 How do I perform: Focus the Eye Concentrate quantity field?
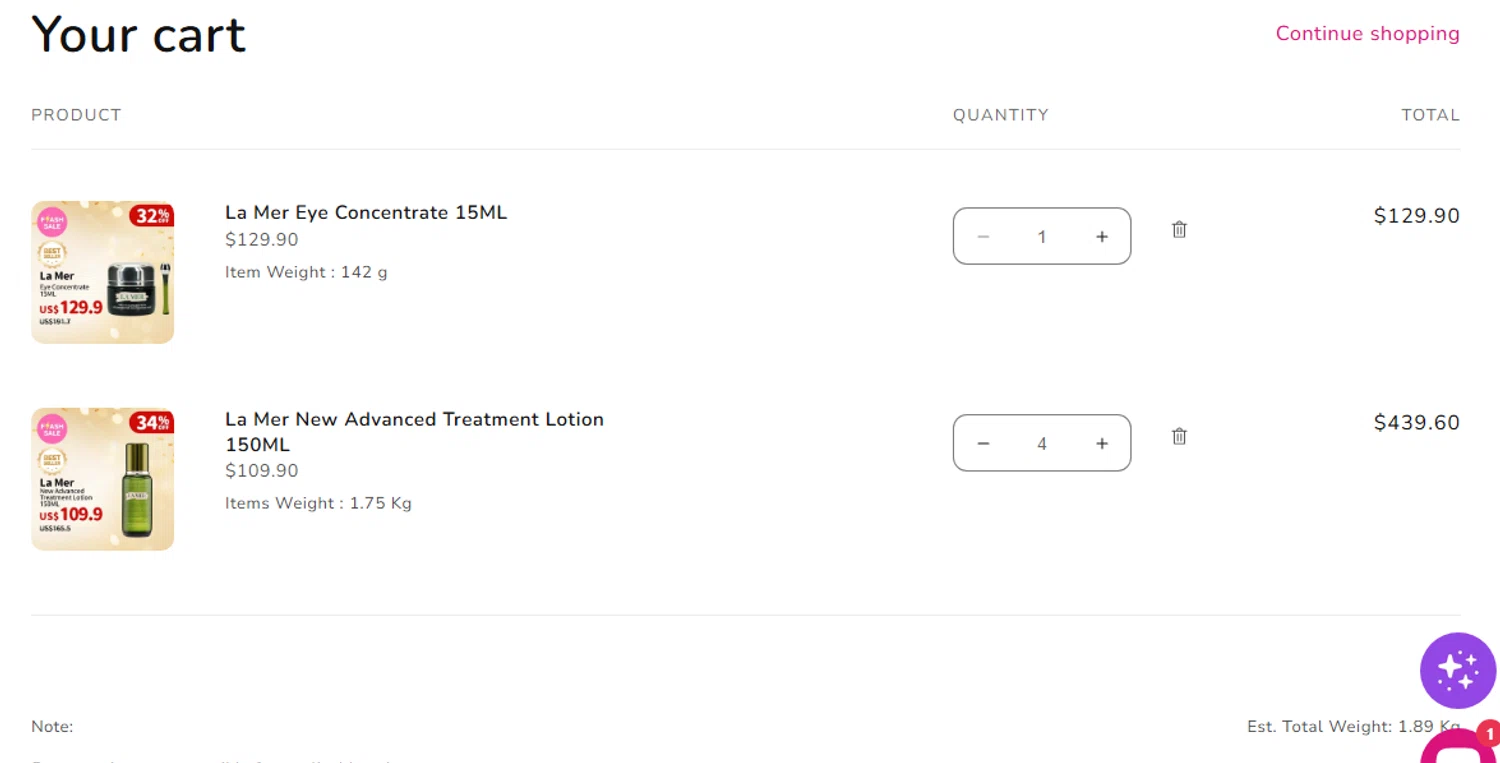(x=1041, y=237)
